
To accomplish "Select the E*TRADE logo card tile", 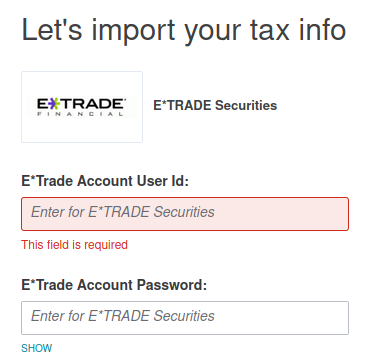I will 82,107.
